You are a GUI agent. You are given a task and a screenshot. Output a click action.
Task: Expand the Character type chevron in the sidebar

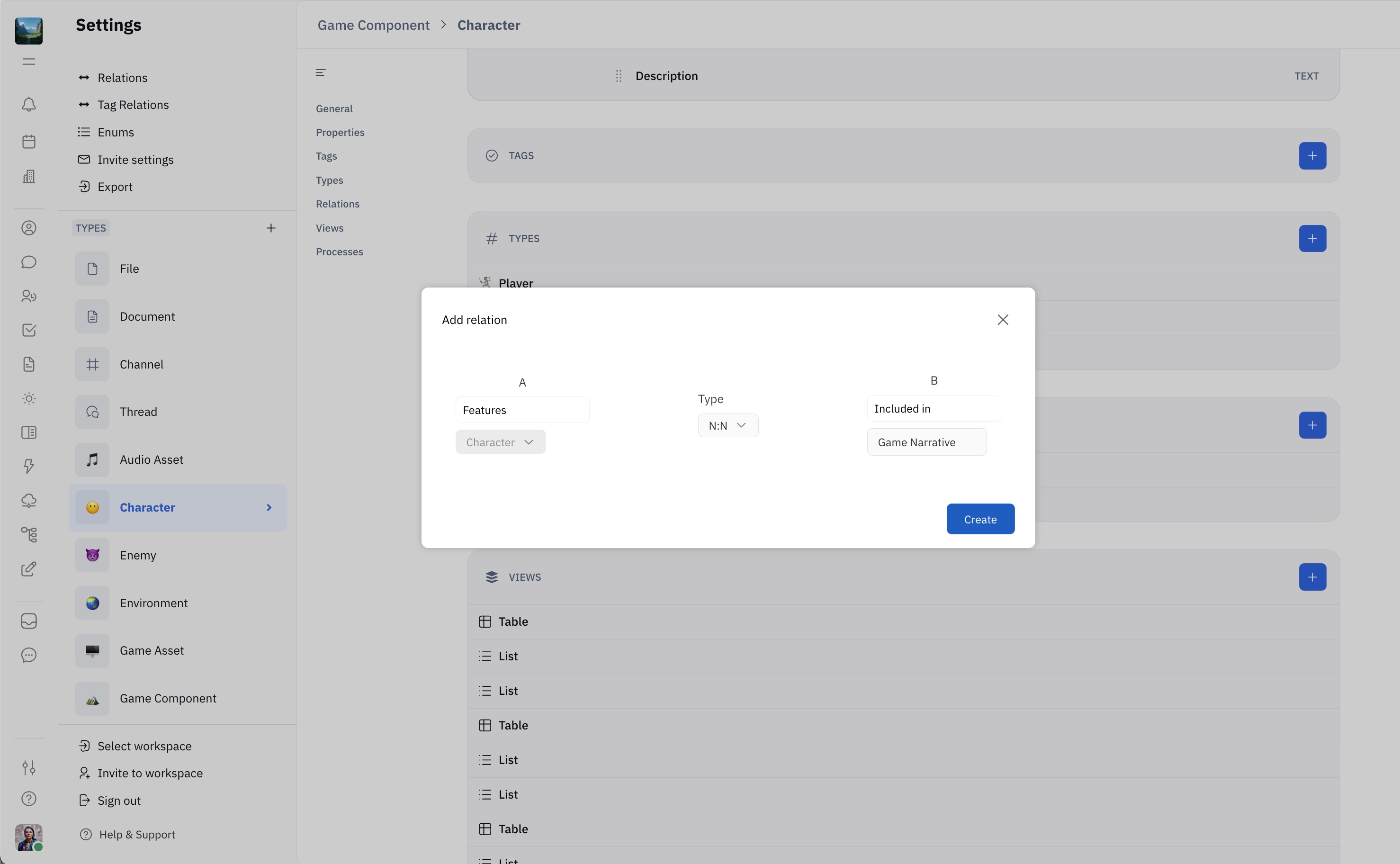pyautogui.click(x=269, y=507)
